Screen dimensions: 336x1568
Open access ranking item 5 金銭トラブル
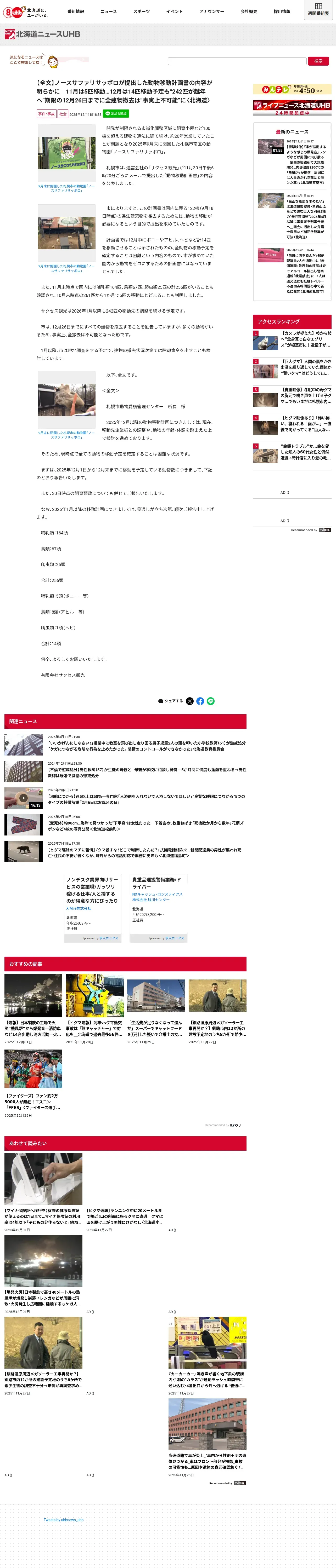coord(292,453)
